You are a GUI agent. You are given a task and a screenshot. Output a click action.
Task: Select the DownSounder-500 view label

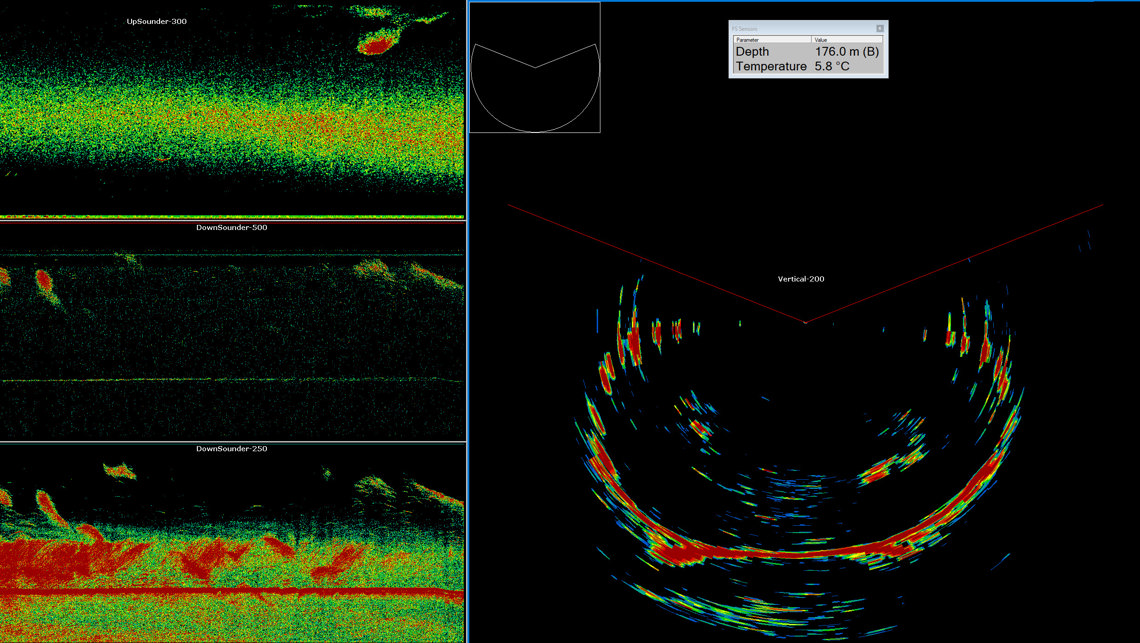coord(232,227)
